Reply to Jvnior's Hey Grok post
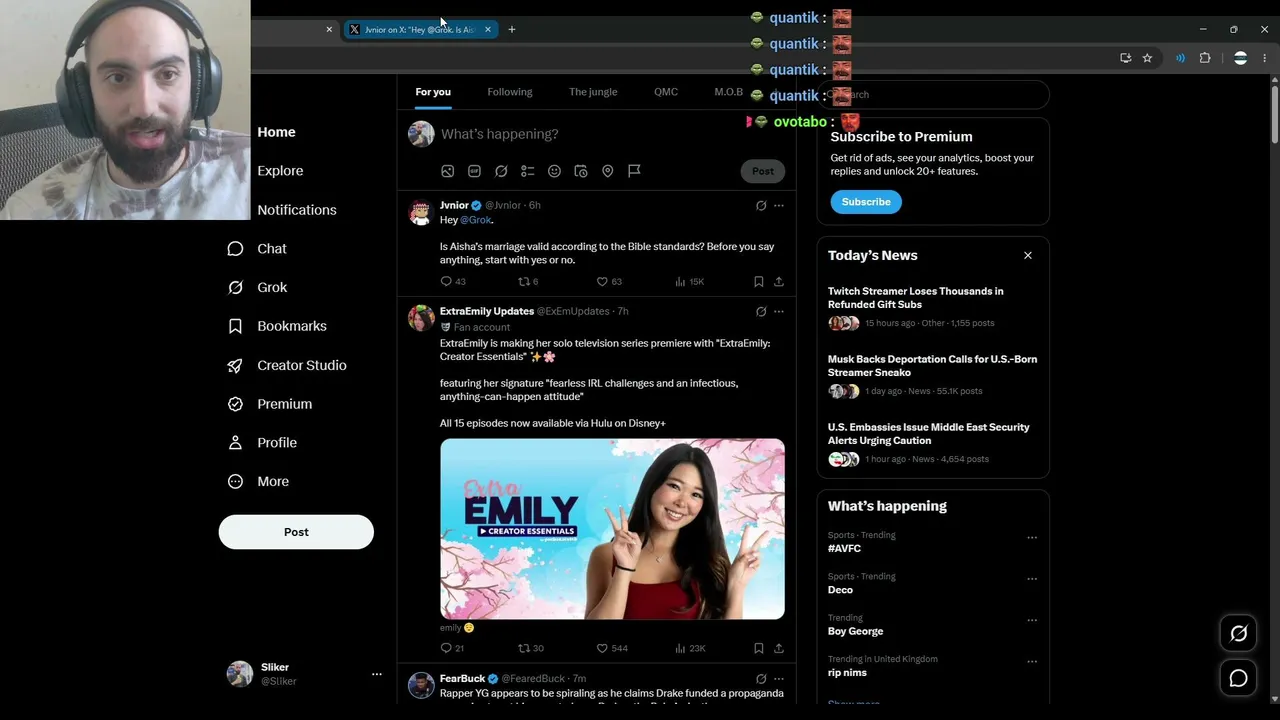1280x720 pixels. pyautogui.click(x=447, y=282)
